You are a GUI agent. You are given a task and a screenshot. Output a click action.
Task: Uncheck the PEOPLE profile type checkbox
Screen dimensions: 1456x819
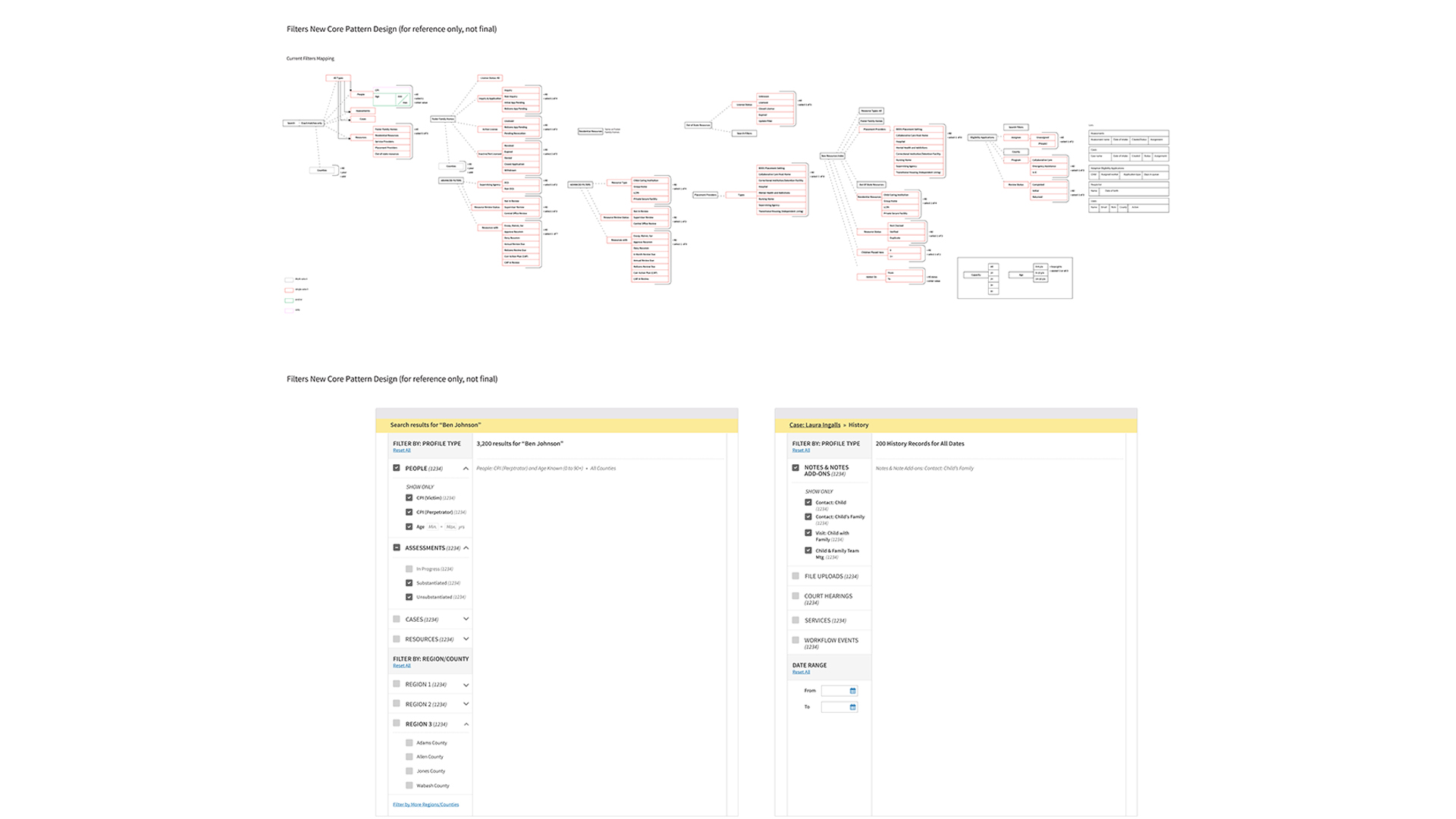pyautogui.click(x=397, y=468)
